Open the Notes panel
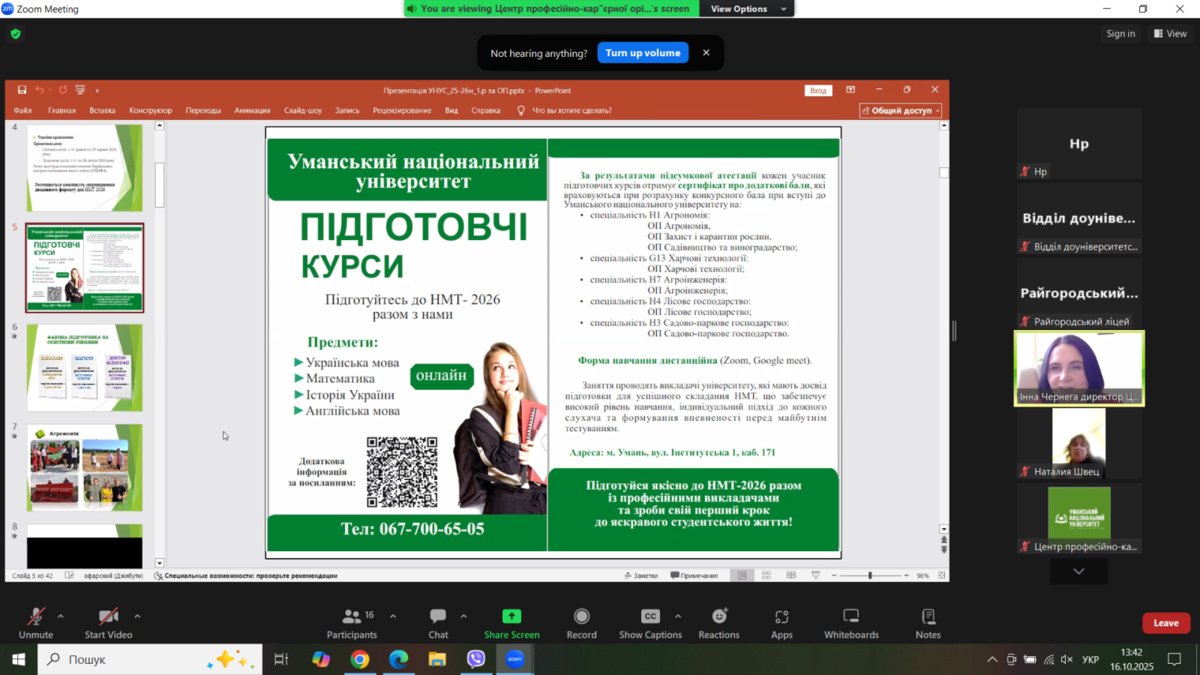Image resolution: width=1200 pixels, height=675 pixels. click(x=928, y=623)
